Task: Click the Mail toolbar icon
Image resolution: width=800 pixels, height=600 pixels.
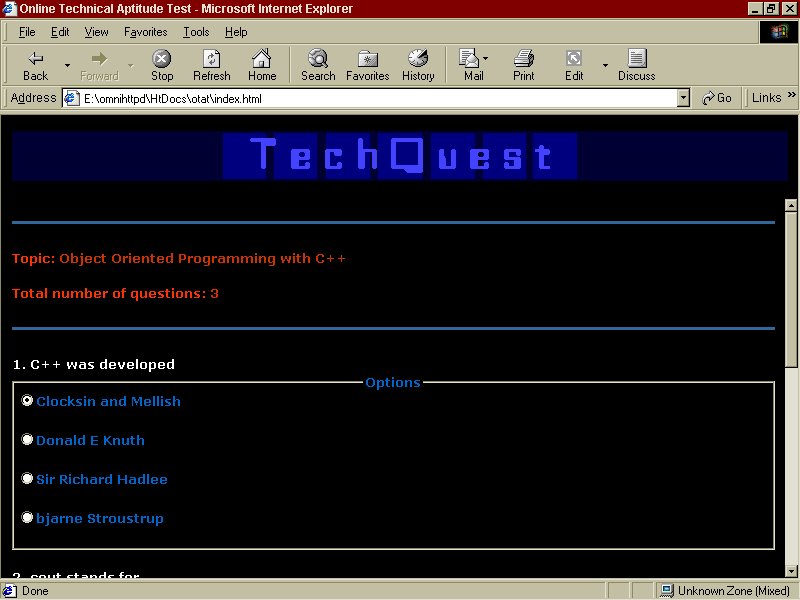Action: click(x=469, y=59)
